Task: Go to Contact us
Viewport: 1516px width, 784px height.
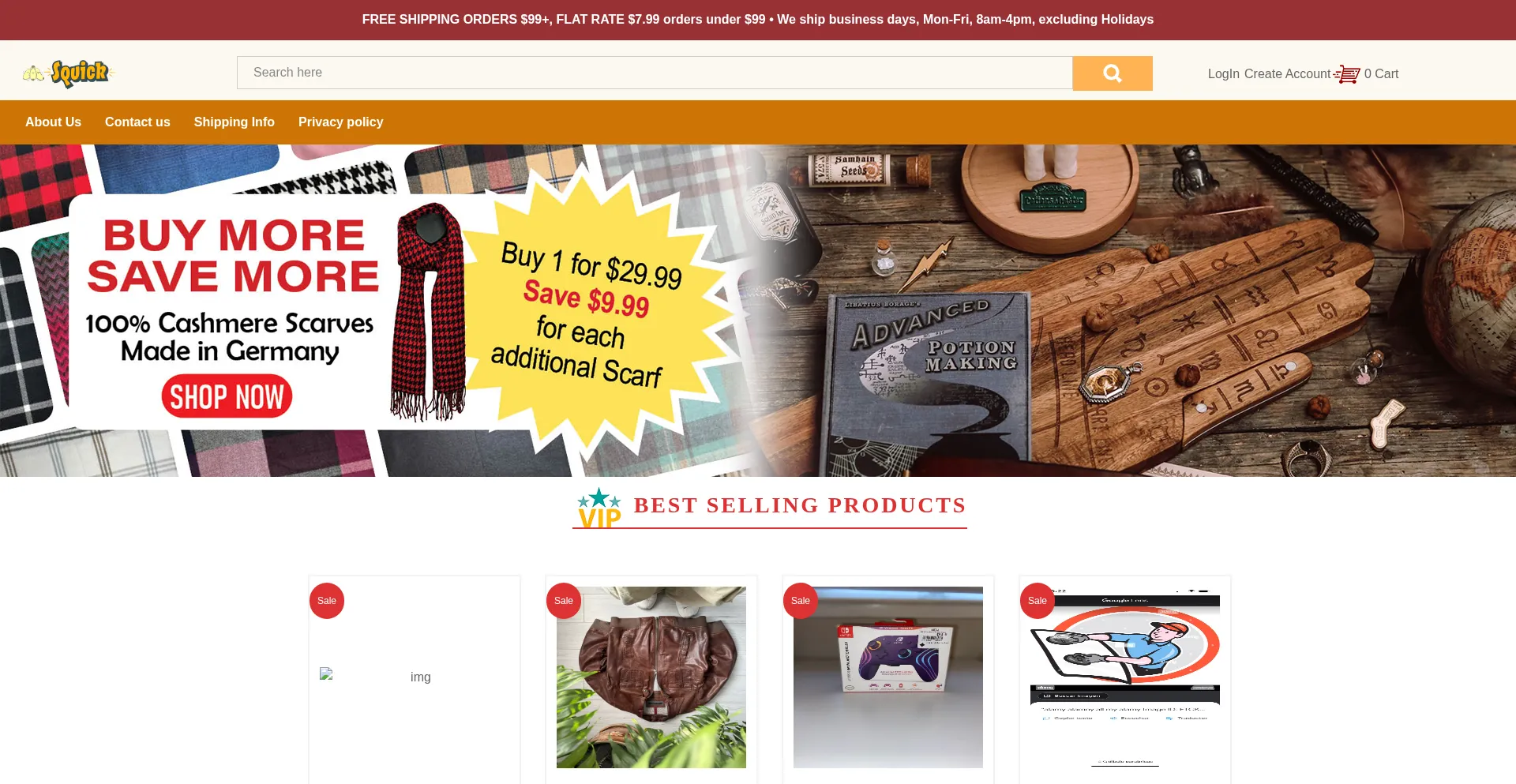Action: point(137,122)
